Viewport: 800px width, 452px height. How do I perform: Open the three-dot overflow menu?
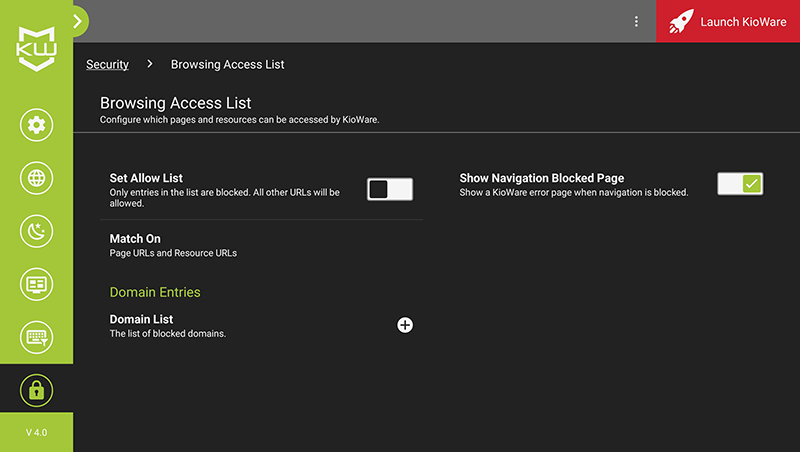coord(636,21)
